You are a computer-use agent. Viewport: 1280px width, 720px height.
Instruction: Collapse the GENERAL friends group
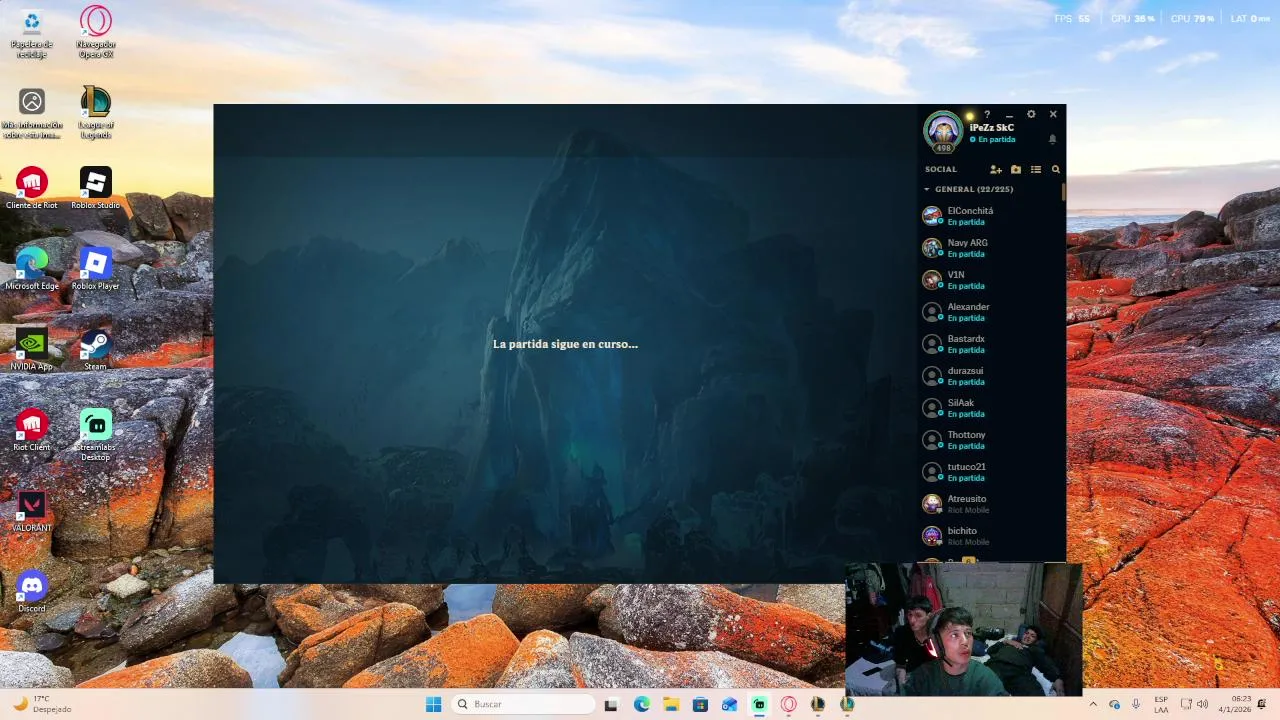[927, 189]
